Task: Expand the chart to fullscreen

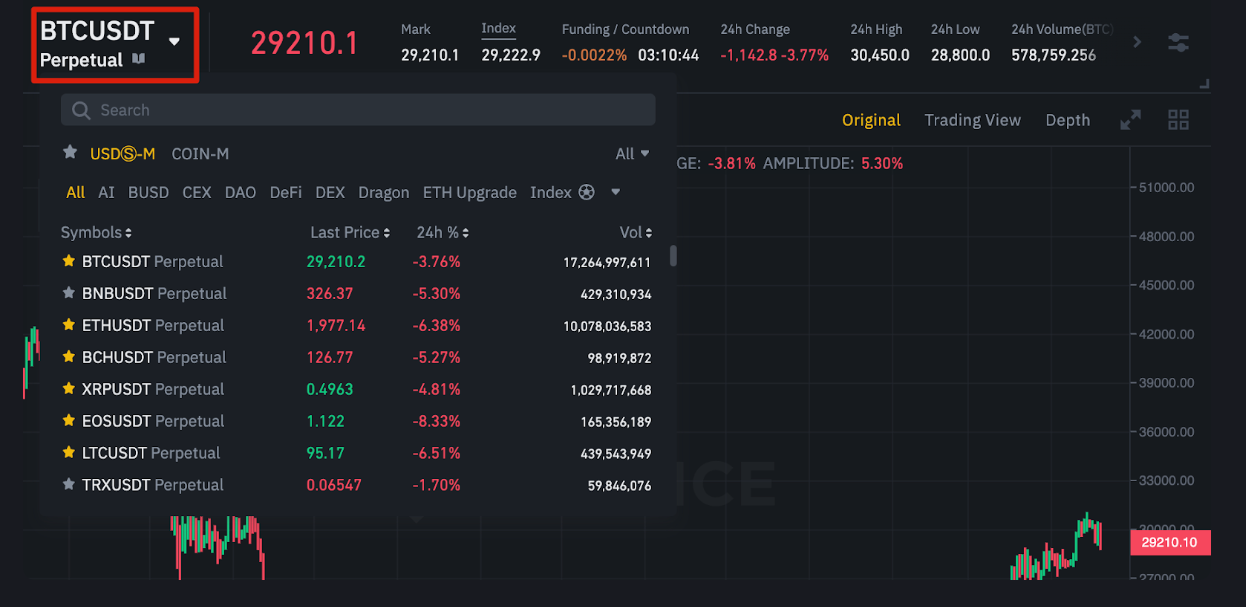Action: point(1130,120)
